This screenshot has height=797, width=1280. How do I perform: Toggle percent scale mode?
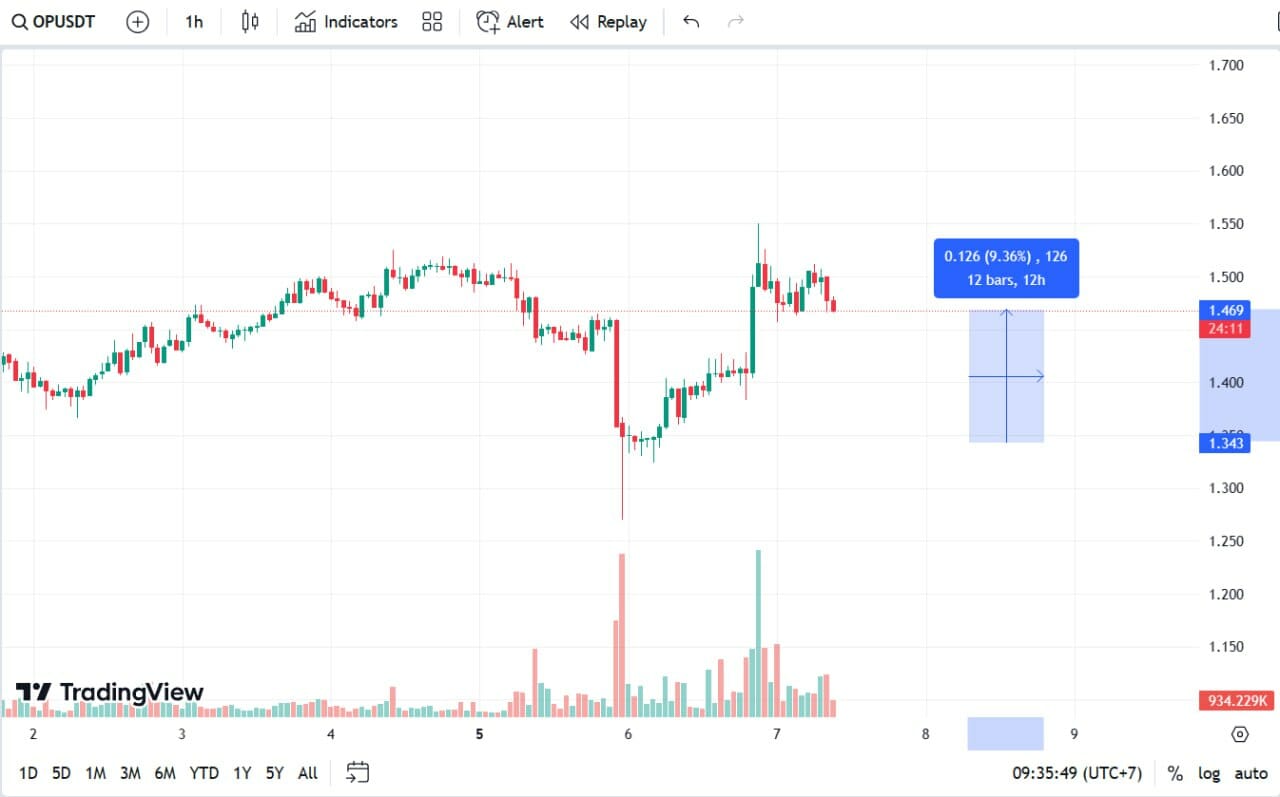(x=1175, y=773)
